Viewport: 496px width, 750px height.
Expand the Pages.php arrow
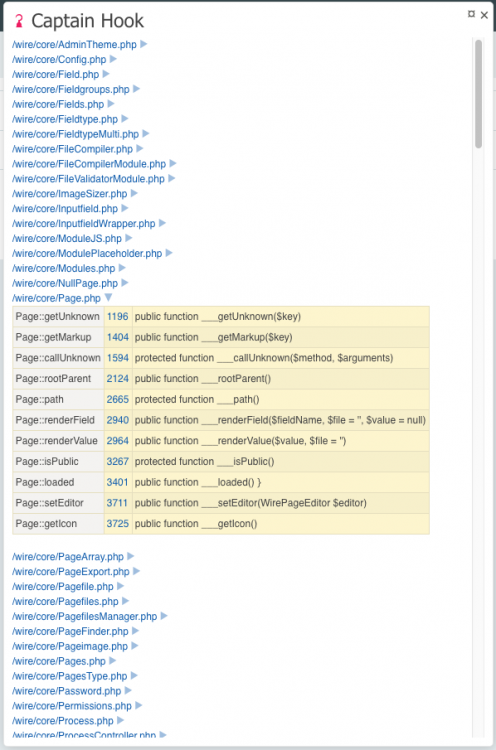(113, 660)
